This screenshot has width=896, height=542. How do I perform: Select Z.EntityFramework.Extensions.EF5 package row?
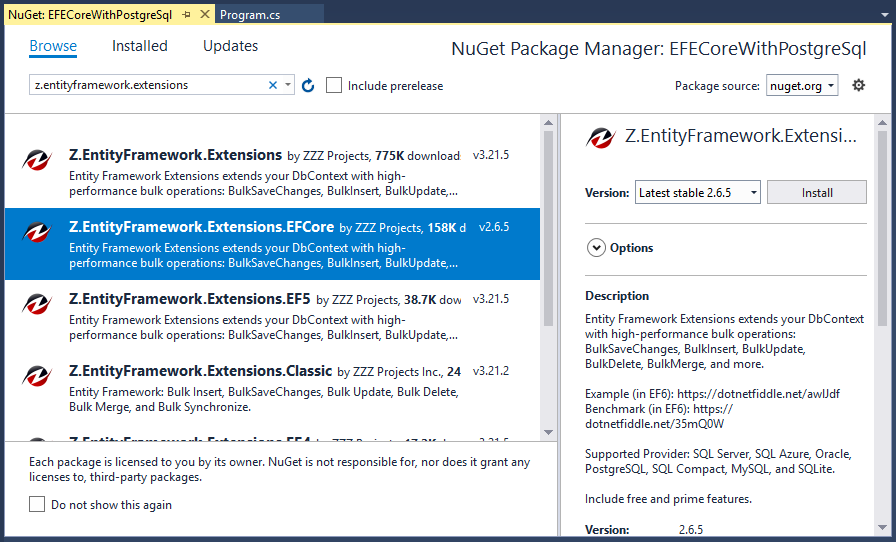point(272,316)
